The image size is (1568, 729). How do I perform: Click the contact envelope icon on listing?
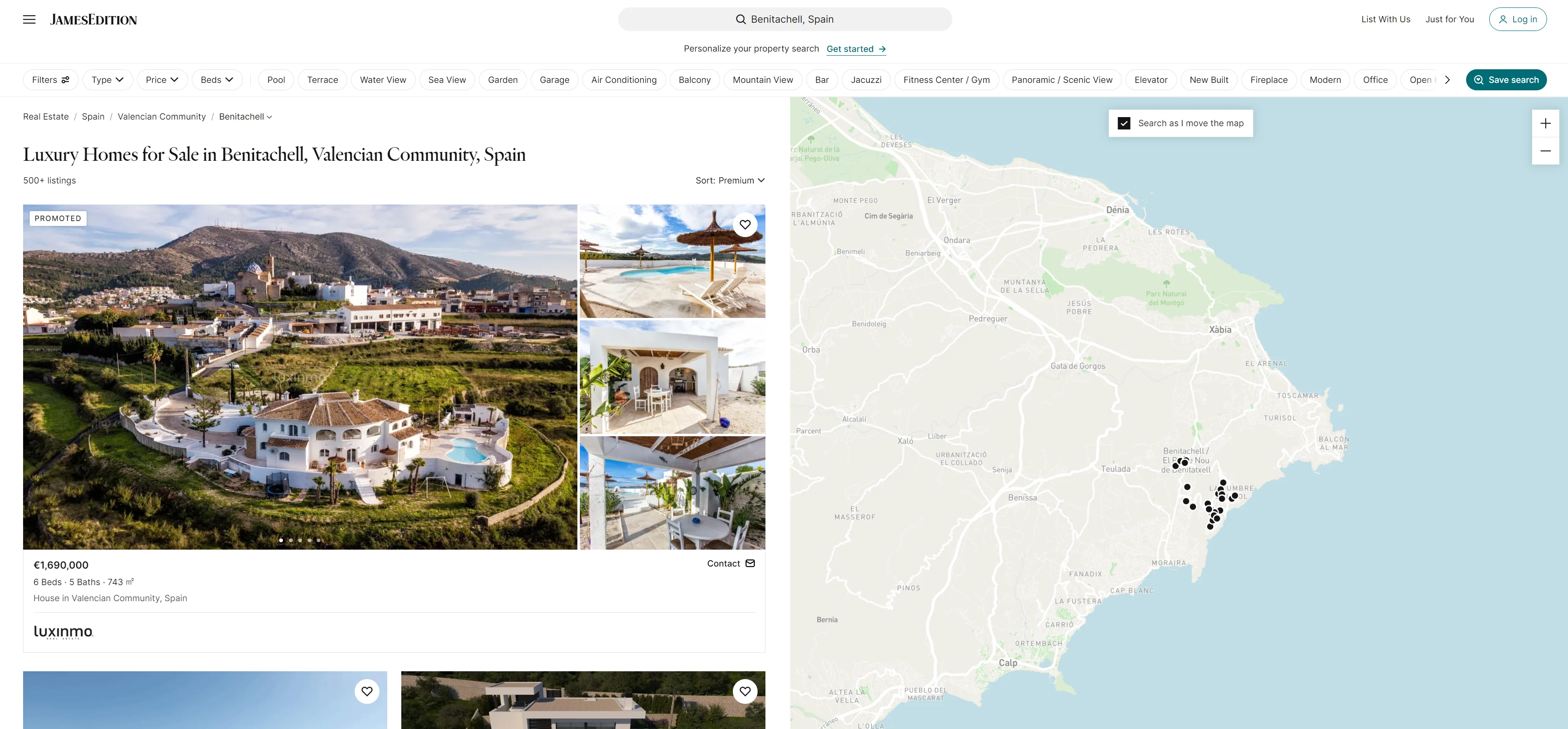(750, 563)
